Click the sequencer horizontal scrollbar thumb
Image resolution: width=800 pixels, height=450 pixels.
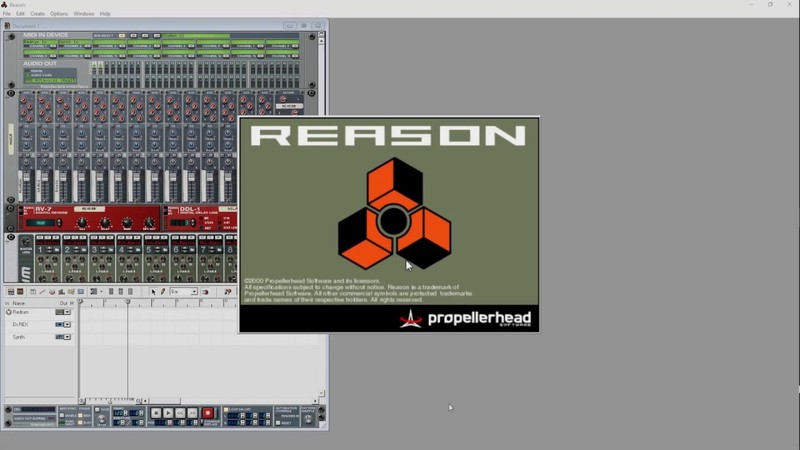pyautogui.click(x=164, y=401)
